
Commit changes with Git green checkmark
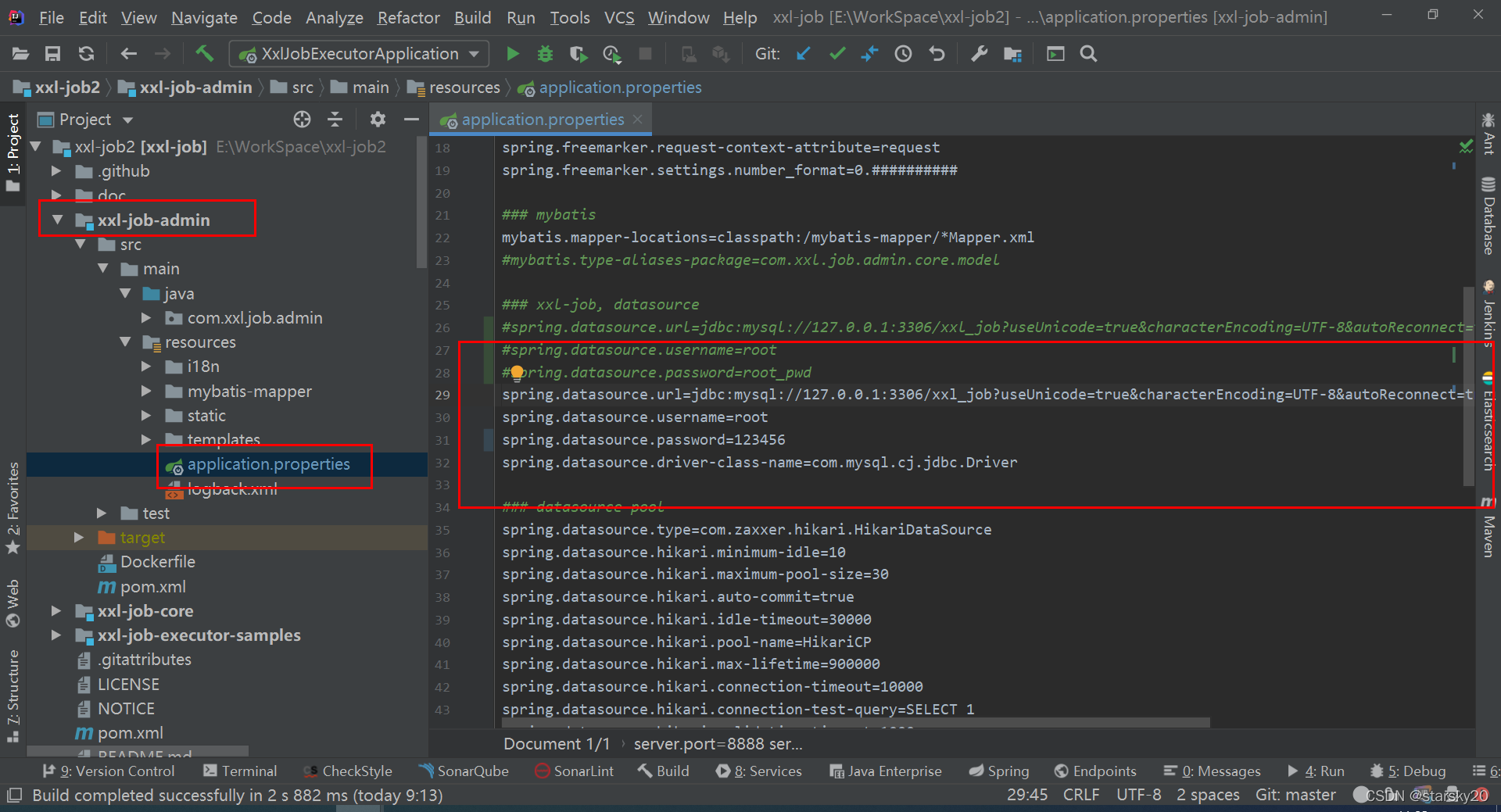(837, 54)
